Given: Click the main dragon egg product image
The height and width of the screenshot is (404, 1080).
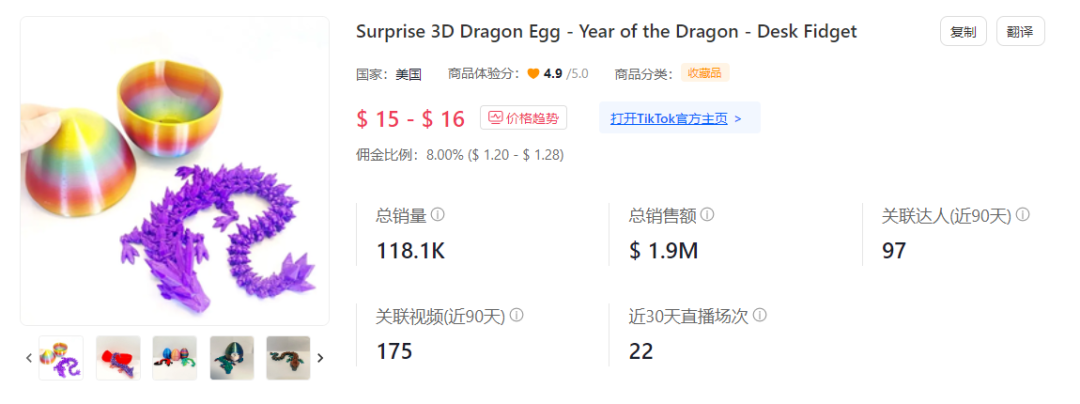Looking at the screenshot, I should point(175,170).
